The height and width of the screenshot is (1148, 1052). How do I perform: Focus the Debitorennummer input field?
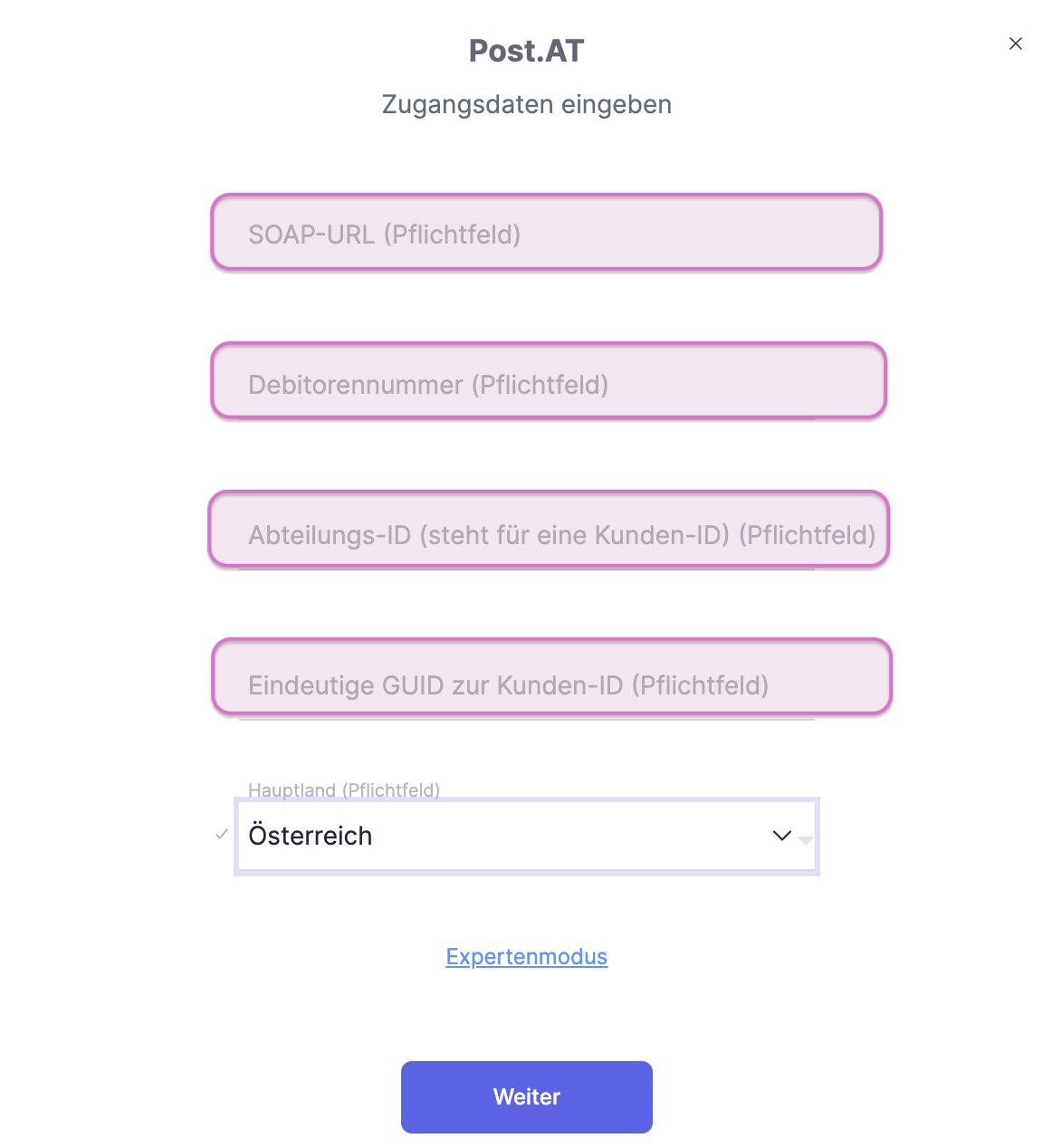pyautogui.click(x=548, y=380)
